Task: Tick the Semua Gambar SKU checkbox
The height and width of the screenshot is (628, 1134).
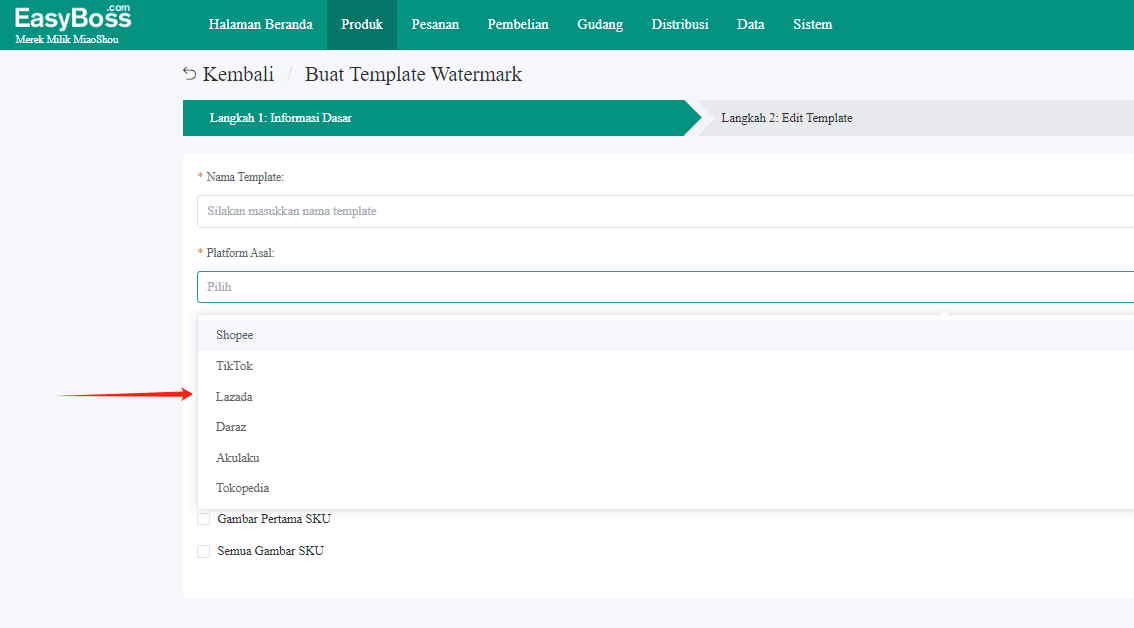Action: [204, 551]
